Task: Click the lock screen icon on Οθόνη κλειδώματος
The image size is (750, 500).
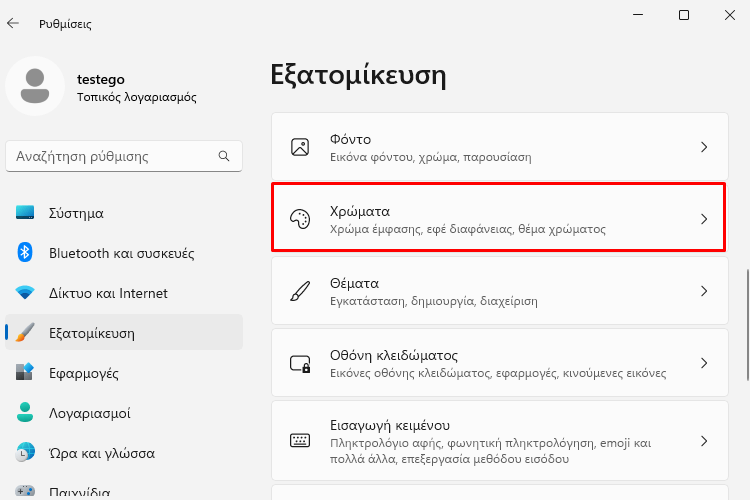Action: [x=300, y=364]
